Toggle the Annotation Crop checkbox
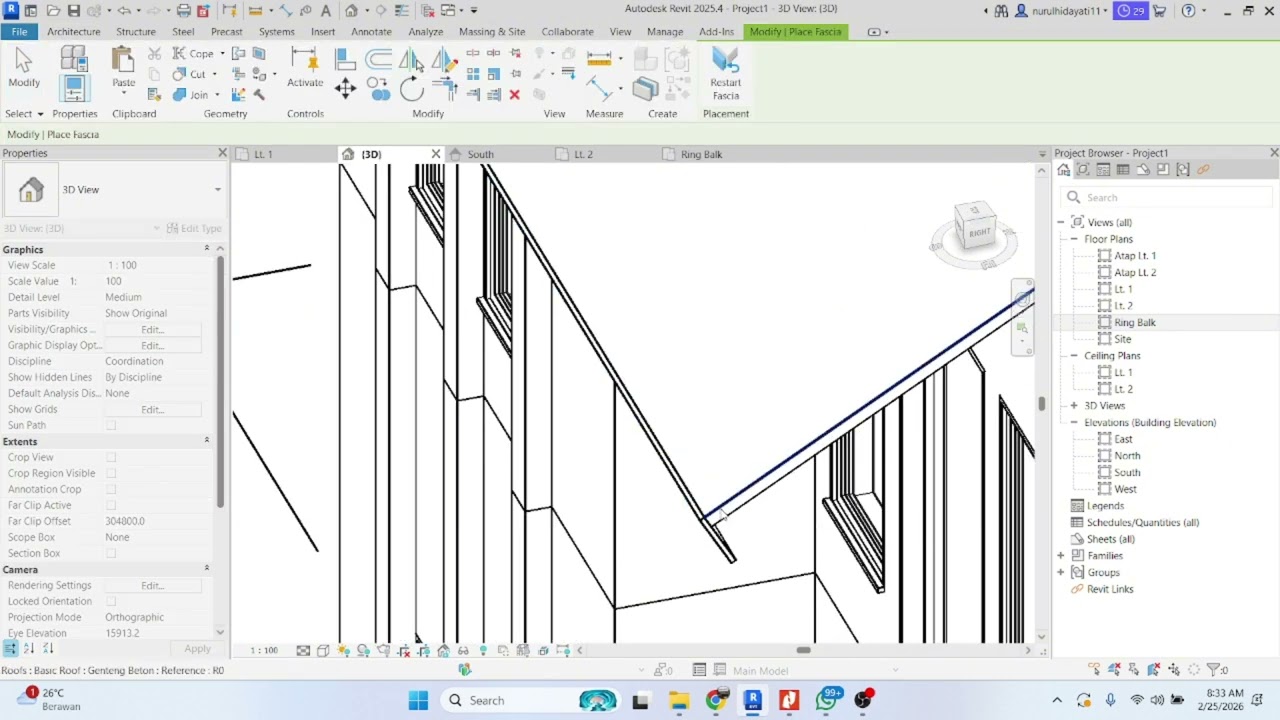The width and height of the screenshot is (1280, 720). [x=111, y=489]
